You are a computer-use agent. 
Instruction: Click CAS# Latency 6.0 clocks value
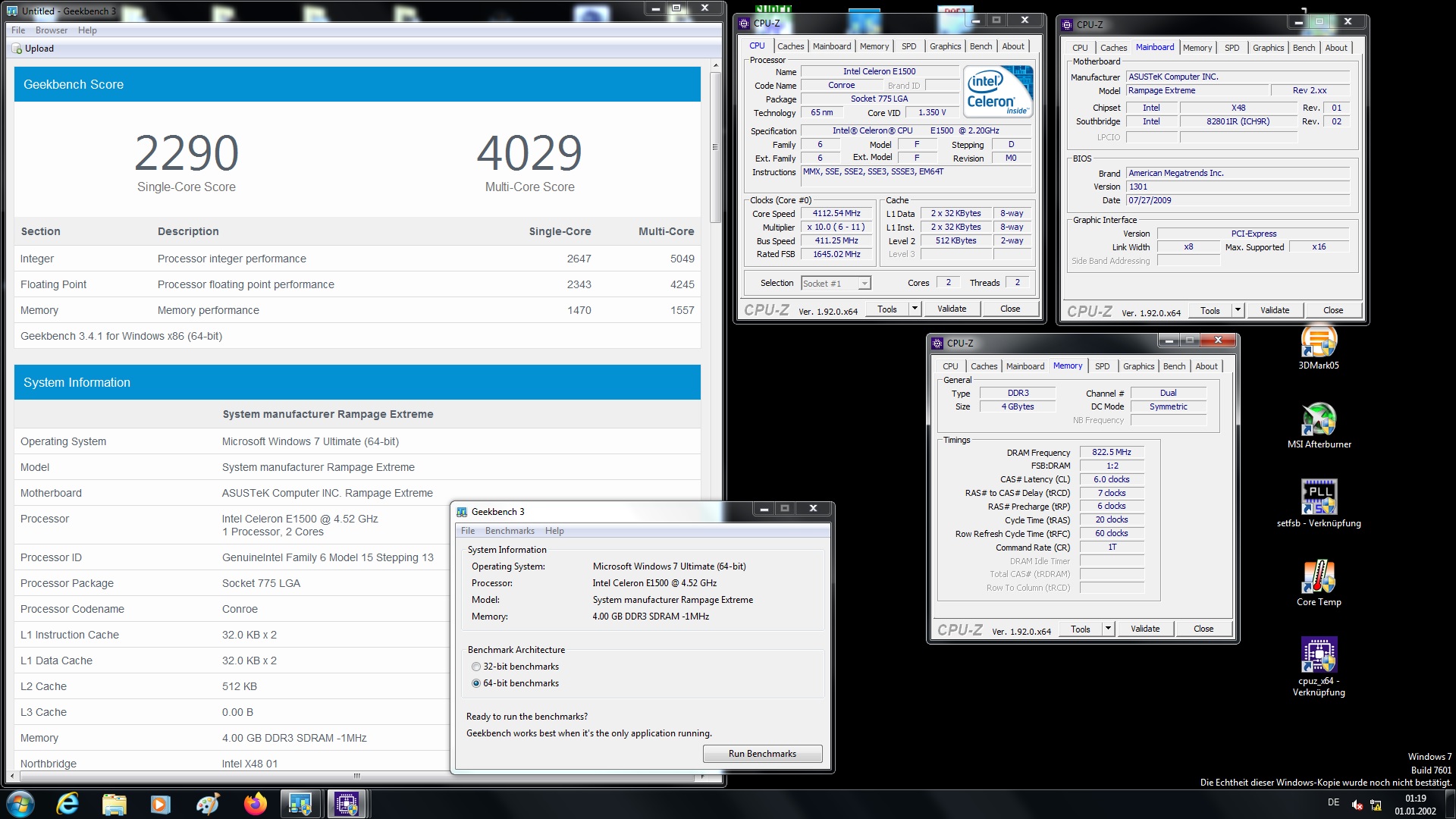point(1111,479)
